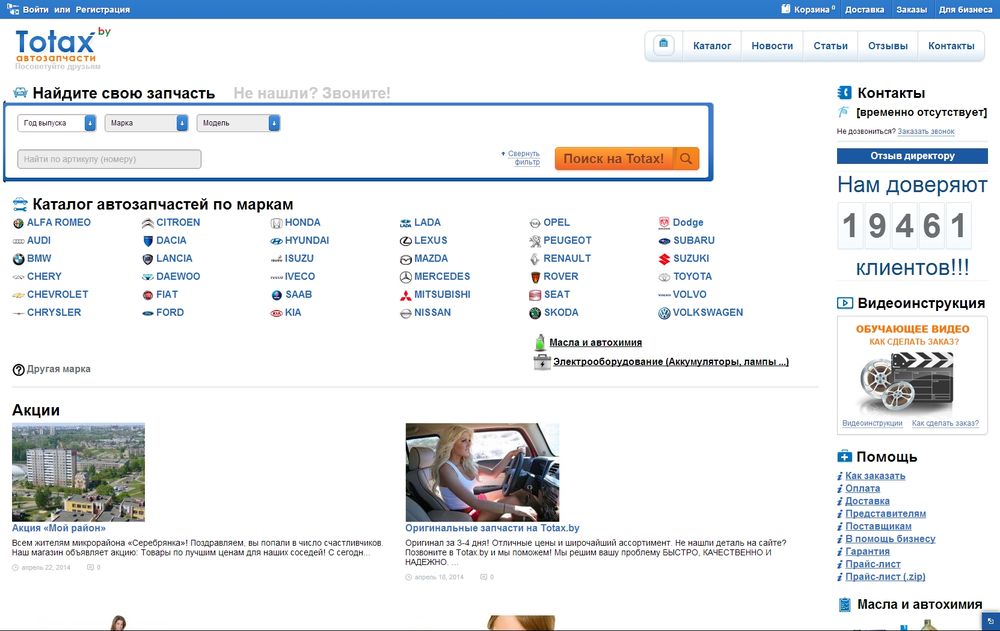Click the Lexus logo icon
Viewport: 1000px width, 631px height.
[x=406, y=241]
